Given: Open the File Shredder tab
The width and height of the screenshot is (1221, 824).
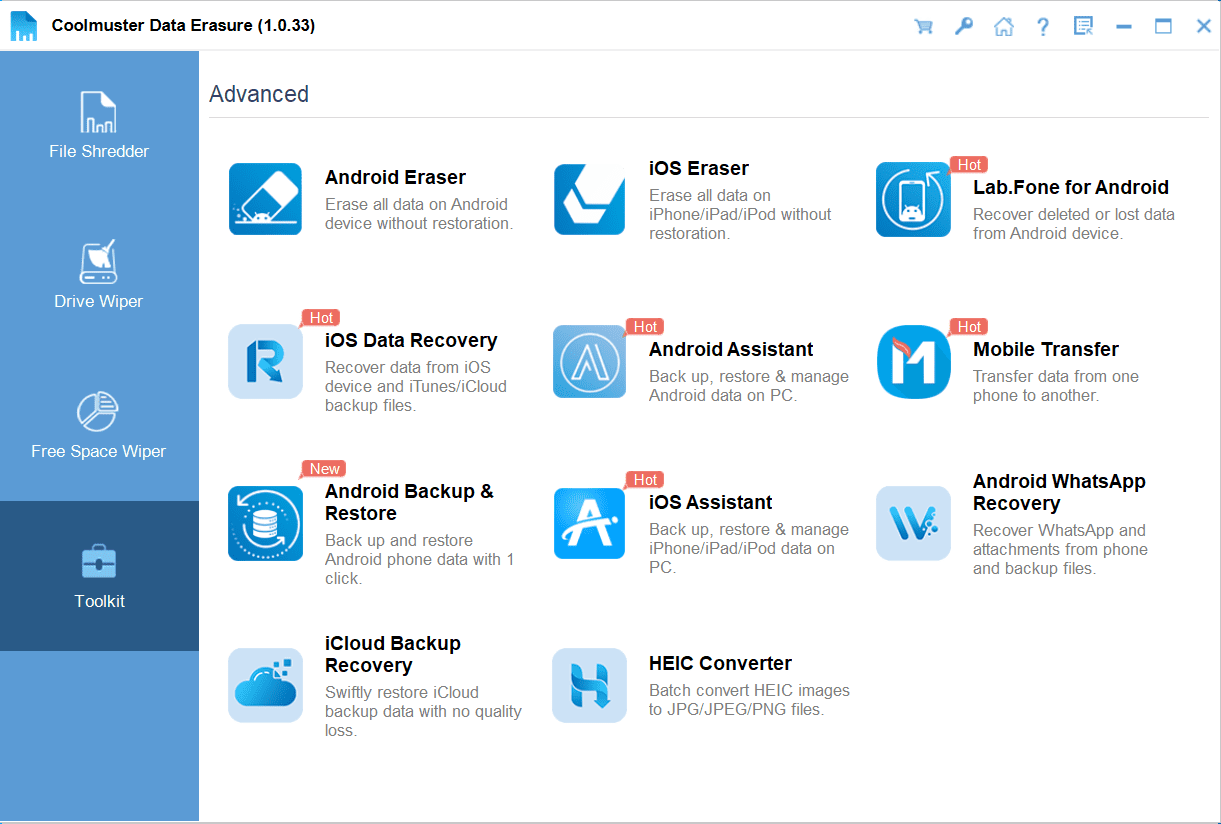Looking at the screenshot, I should click(99, 126).
